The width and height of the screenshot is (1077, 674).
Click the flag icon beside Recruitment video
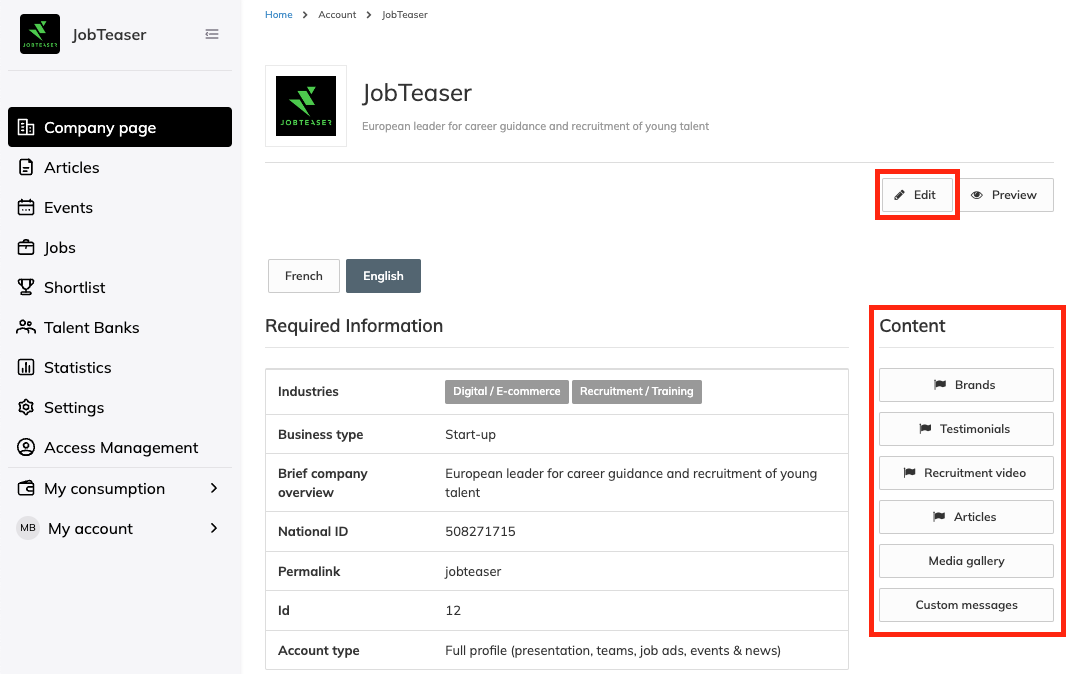click(909, 473)
